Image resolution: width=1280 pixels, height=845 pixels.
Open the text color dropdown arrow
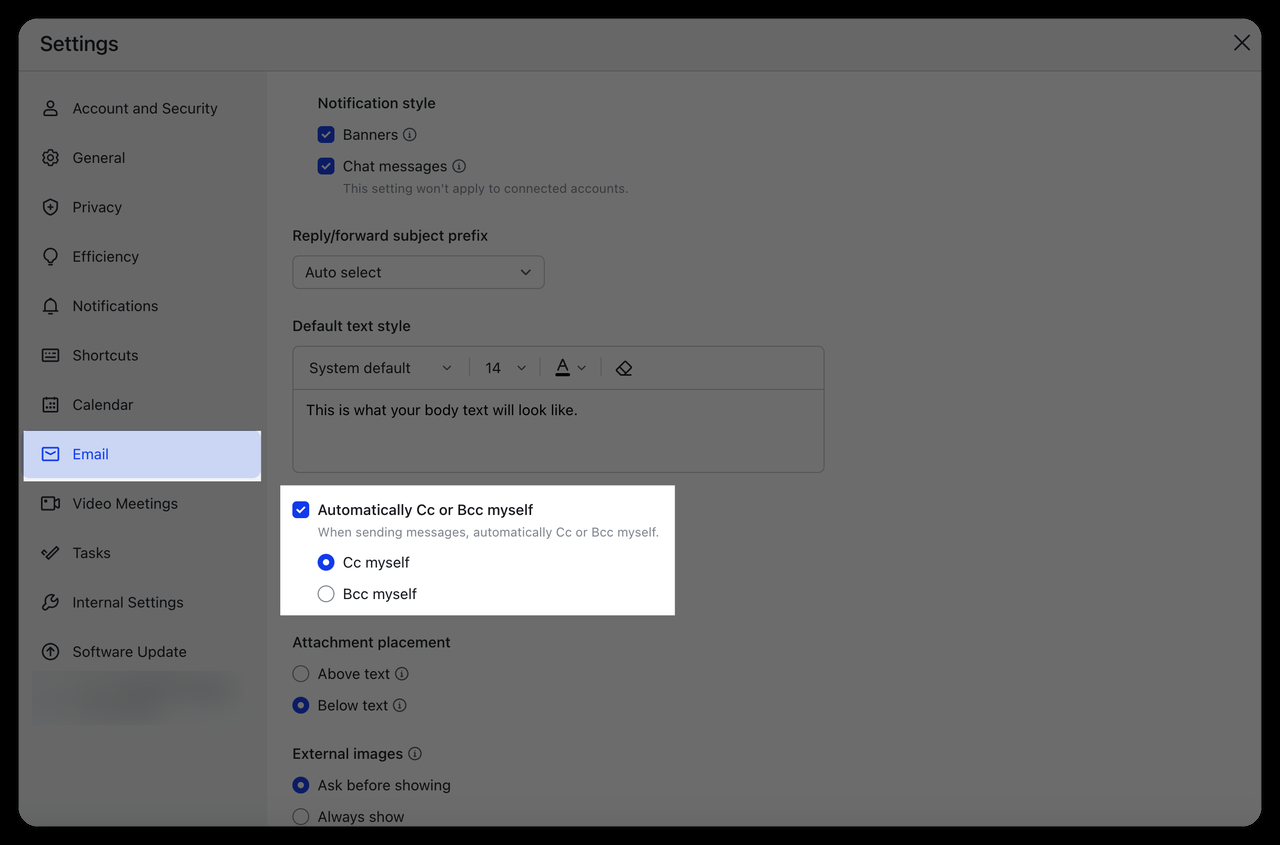(582, 368)
